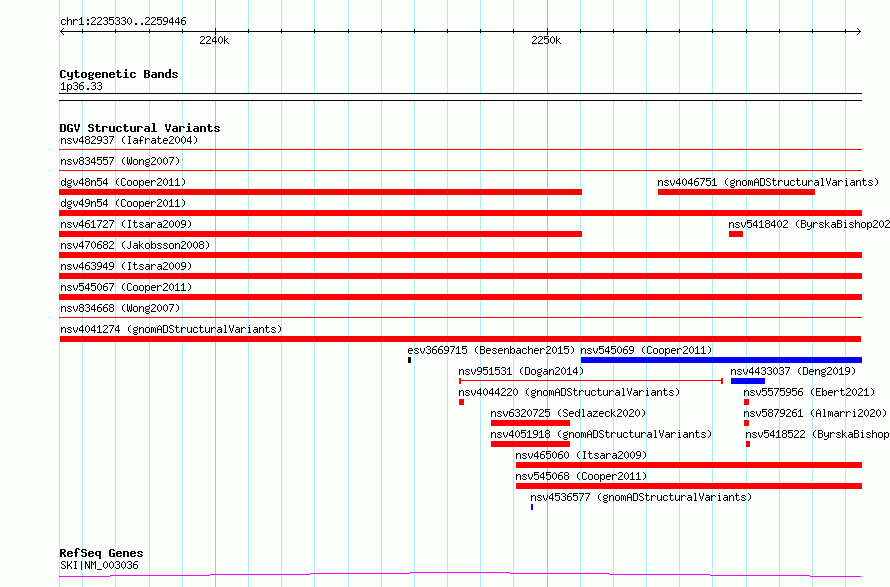Viewport: 890px width, 587px height.
Task: Click the SKI|NM_003036 gene label
Action: click(x=99, y=565)
